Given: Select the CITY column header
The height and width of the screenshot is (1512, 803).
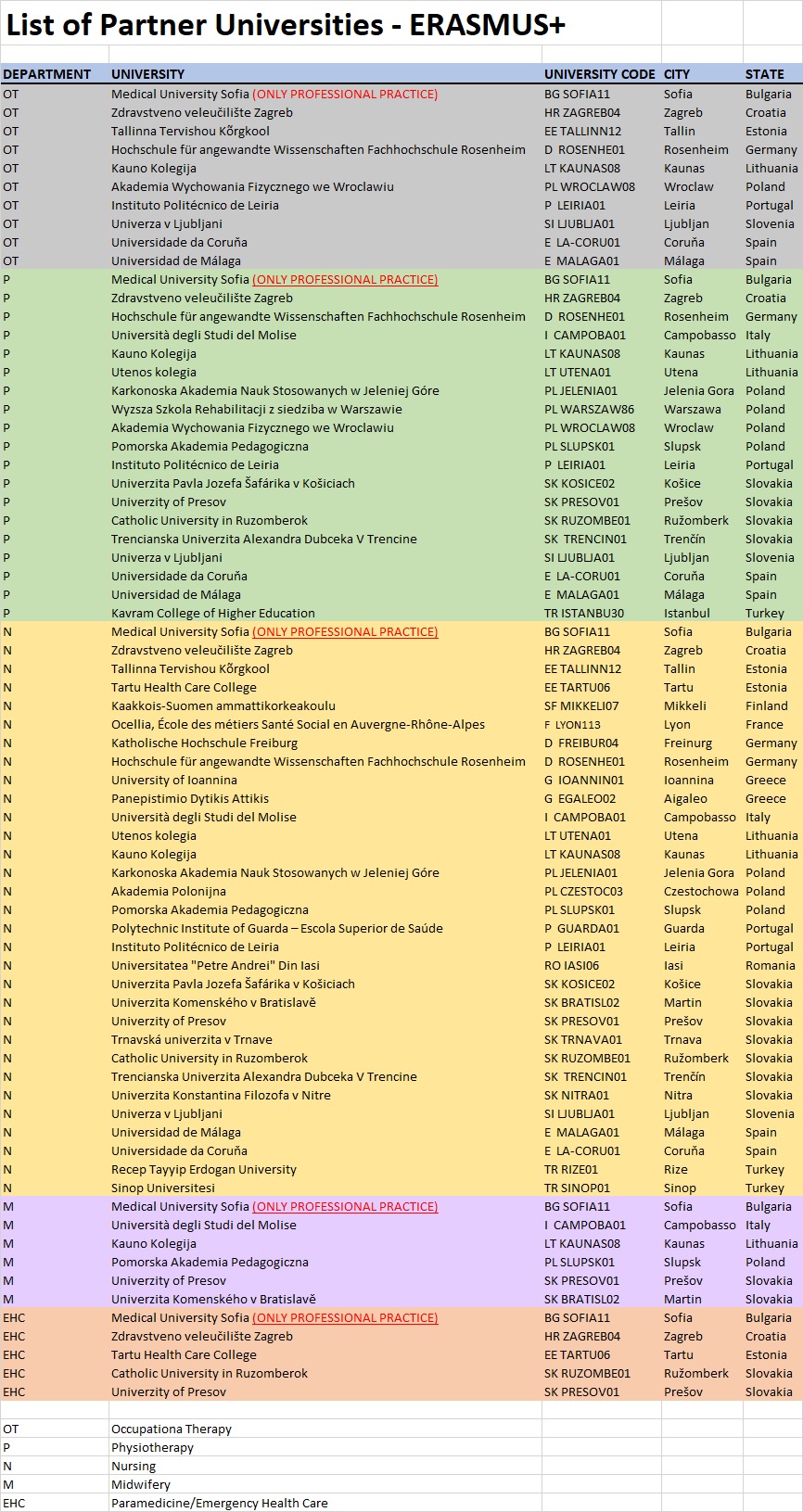Looking at the screenshot, I should point(677,74).
